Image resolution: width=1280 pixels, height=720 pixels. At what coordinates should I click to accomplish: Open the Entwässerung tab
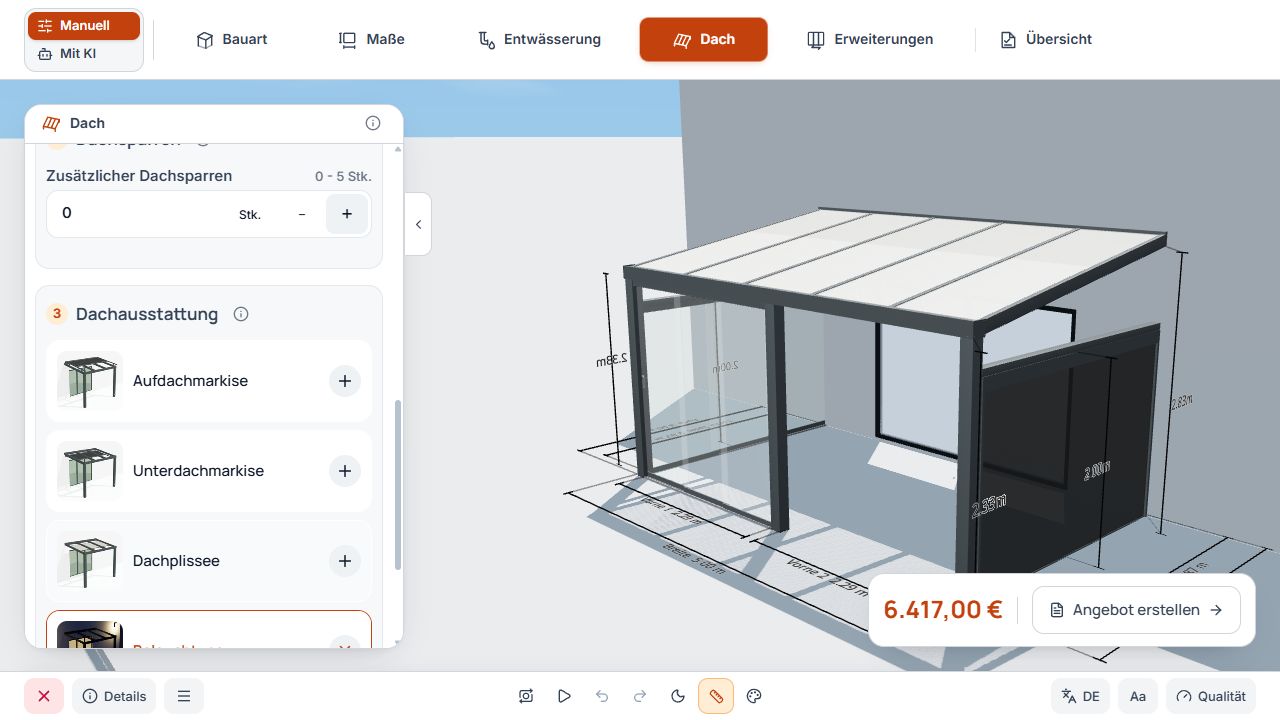click(539, 40)
